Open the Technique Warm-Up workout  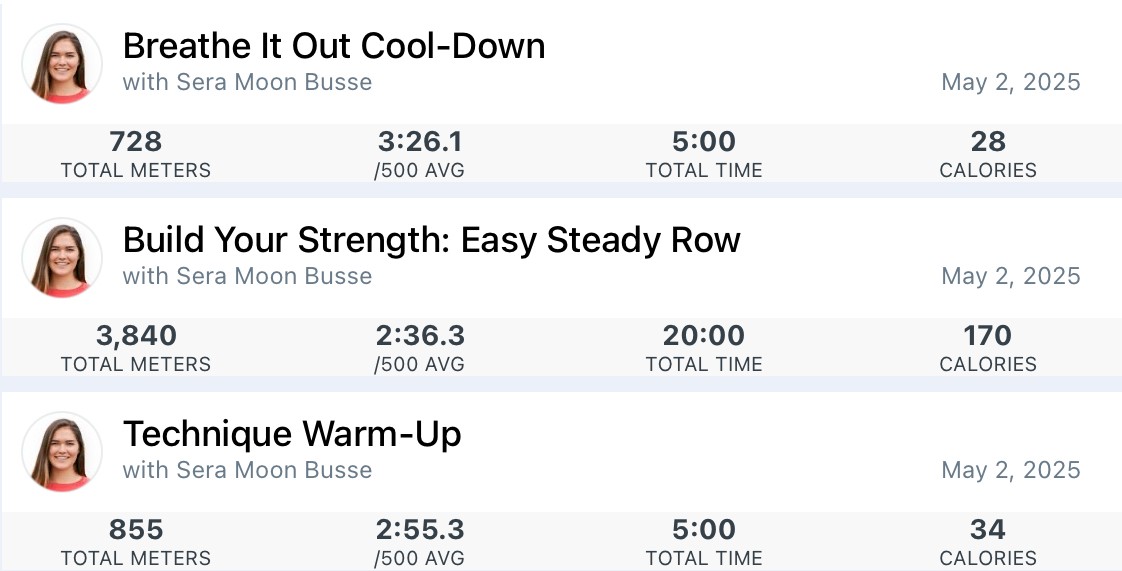point(292,434)
